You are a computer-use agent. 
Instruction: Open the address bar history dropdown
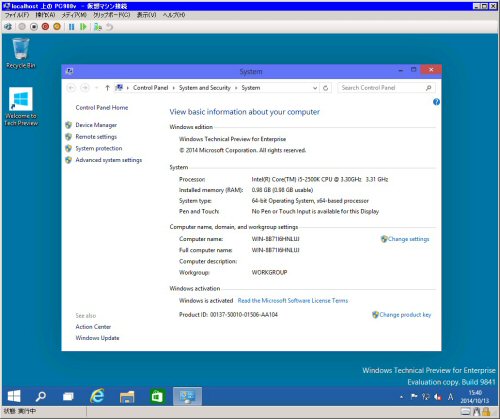click(315, 88)
